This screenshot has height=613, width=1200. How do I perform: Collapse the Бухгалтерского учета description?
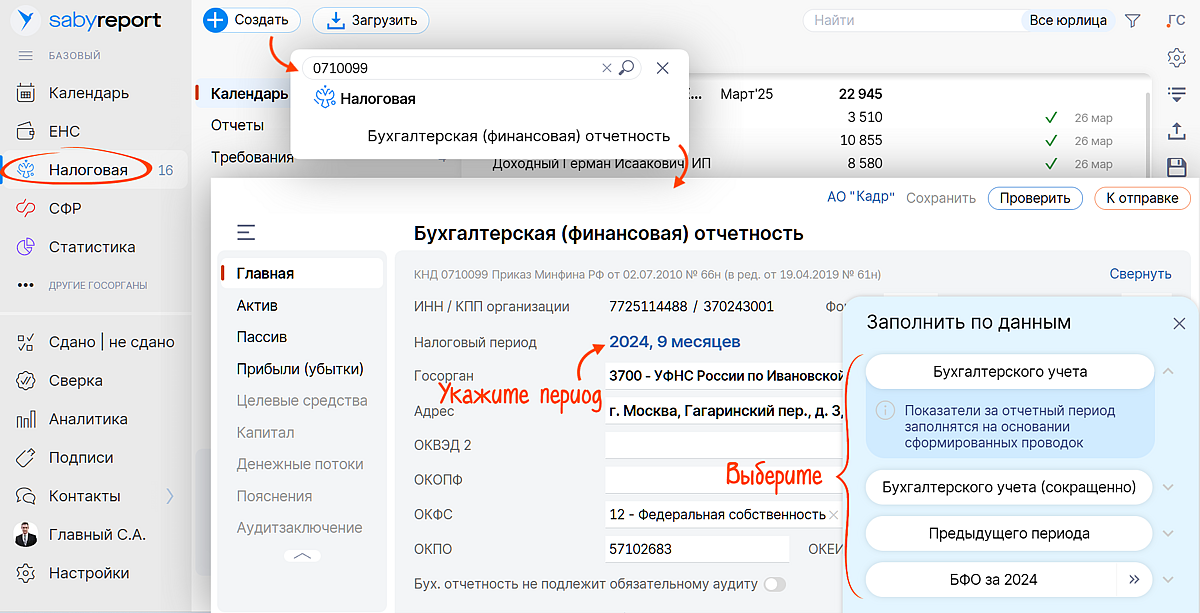click(1167, 371)
